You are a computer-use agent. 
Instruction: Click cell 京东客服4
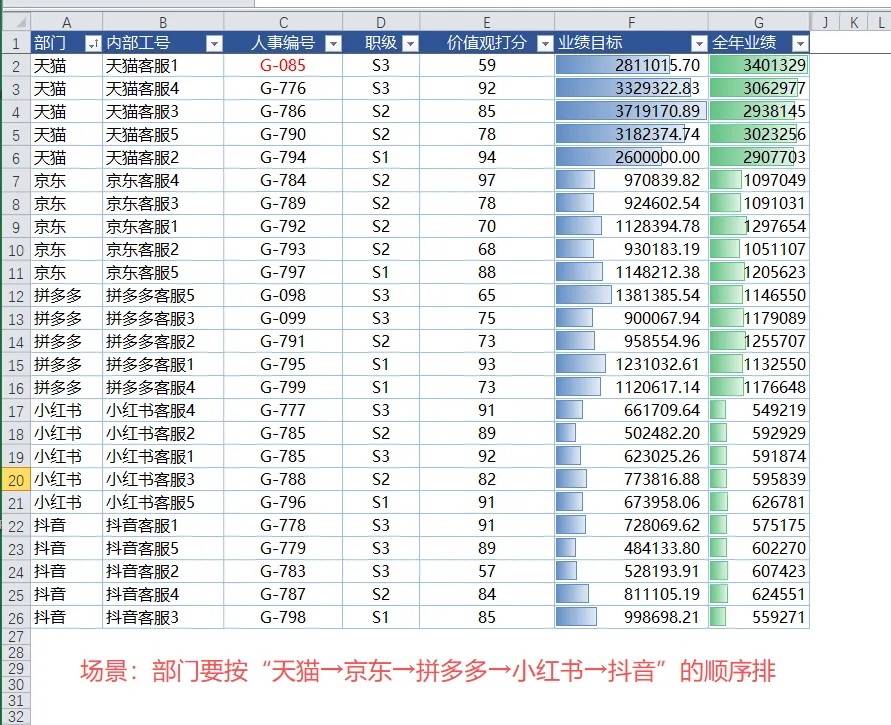[163, 181]
